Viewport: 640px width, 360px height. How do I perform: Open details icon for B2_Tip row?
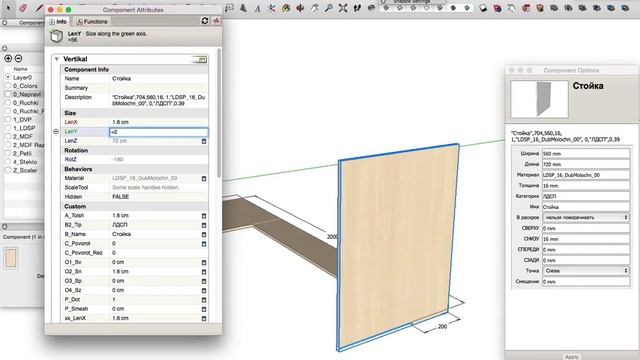tap(204, 225)
